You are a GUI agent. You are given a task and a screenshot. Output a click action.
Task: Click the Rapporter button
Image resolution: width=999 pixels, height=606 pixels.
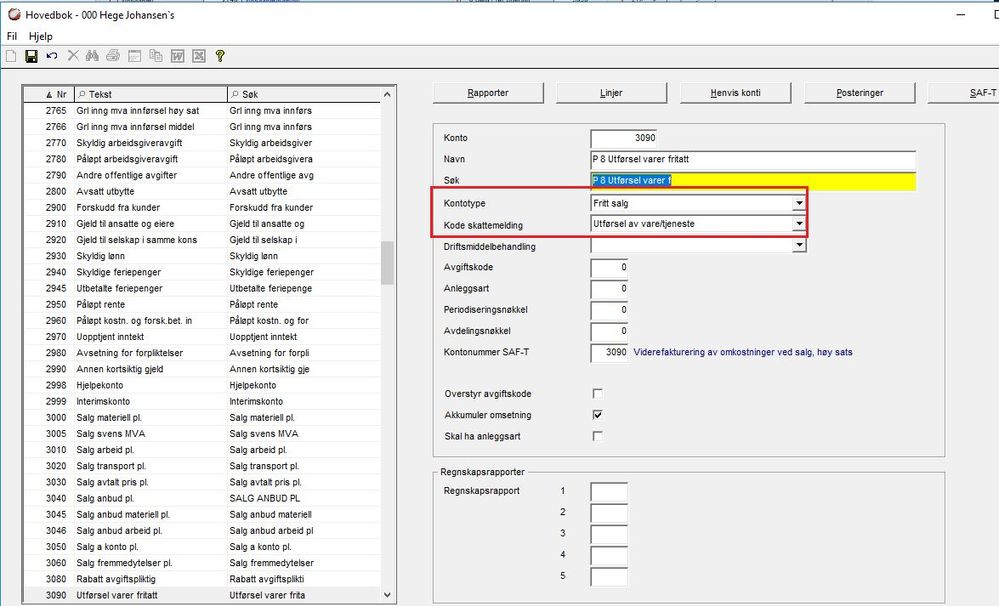point(488,93)
